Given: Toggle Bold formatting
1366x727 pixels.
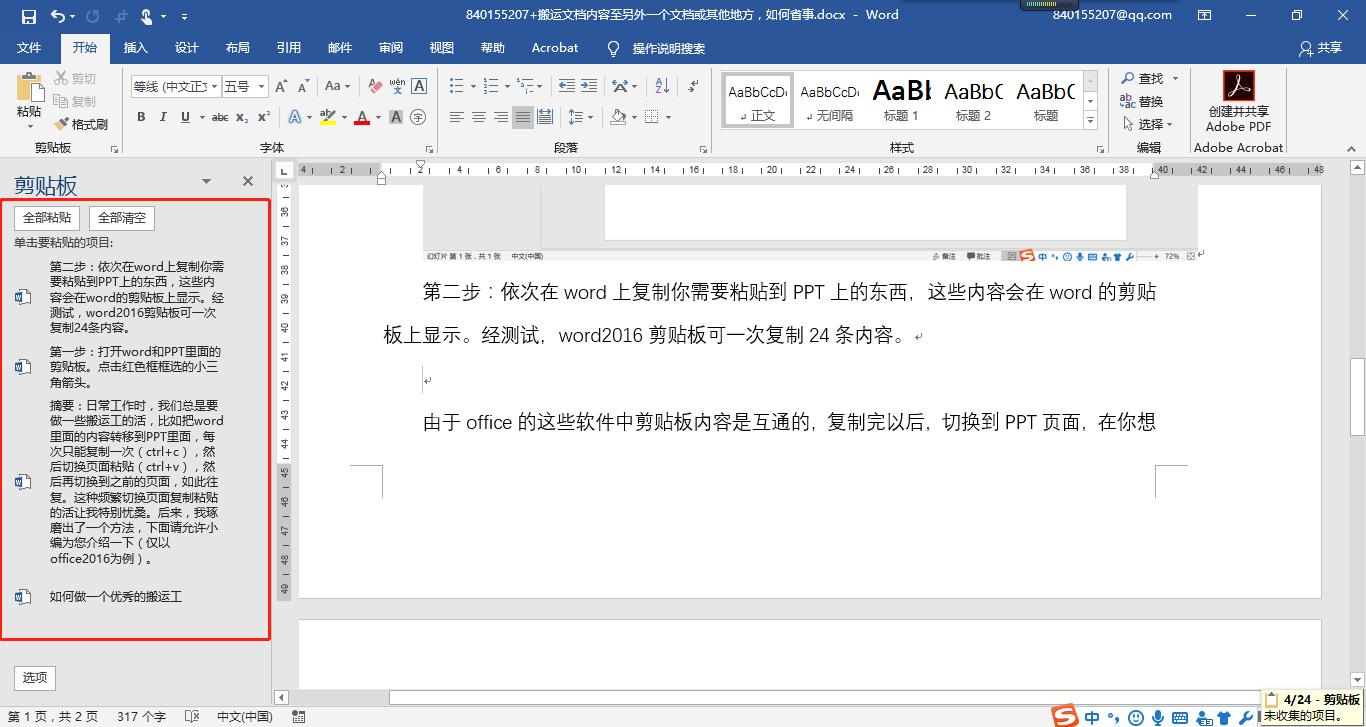Looking at the screenshot, I should 141,118.
